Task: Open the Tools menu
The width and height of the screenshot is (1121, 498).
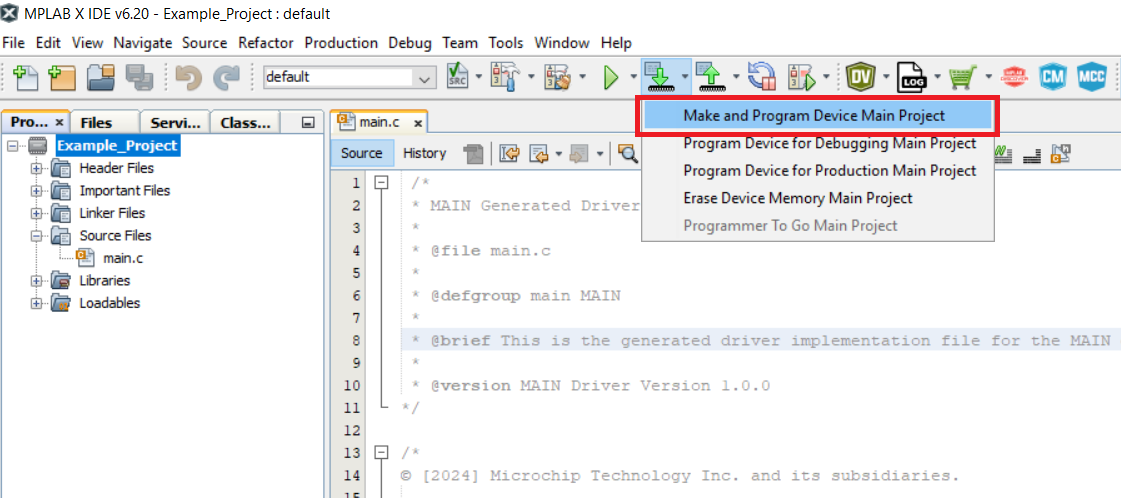Action: [x=506, y=43]
